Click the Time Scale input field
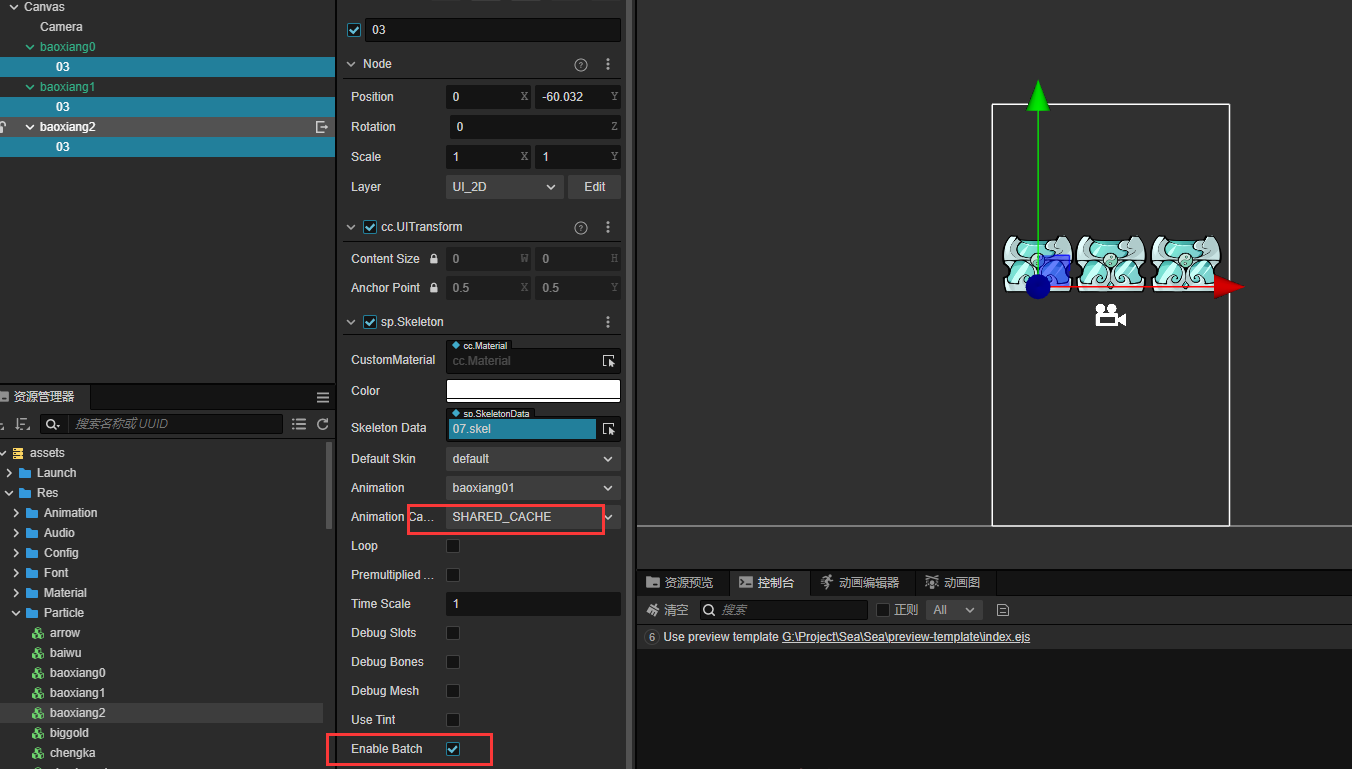 click(533, 604)
